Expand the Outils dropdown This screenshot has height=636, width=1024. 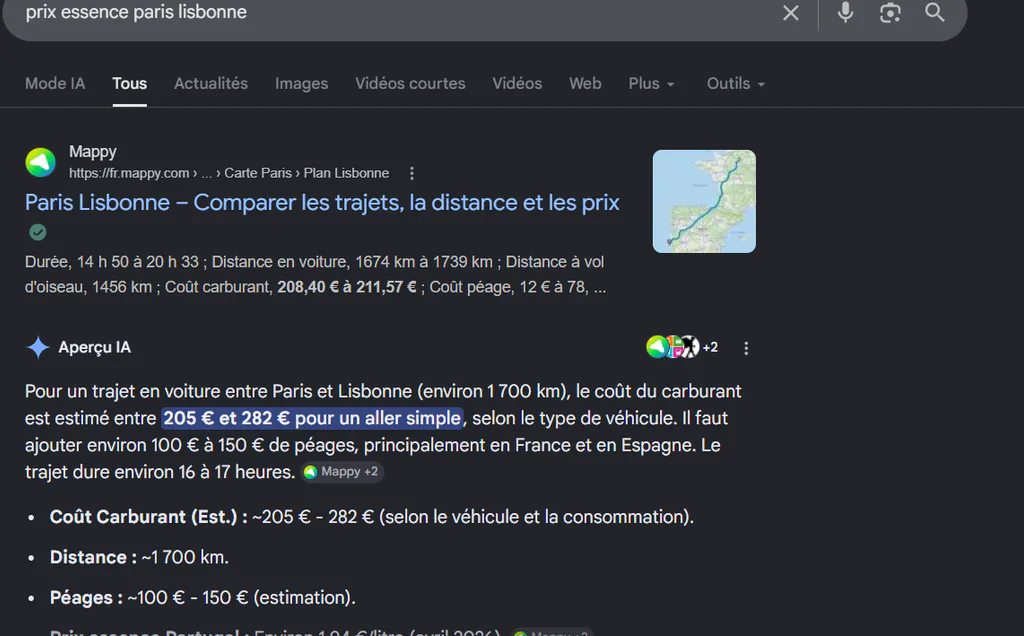[x=735, y=84]
